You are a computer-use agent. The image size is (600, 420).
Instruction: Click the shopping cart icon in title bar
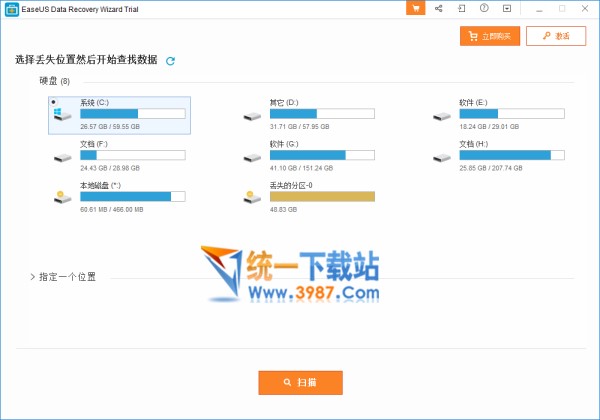click(x=416, y=9)
